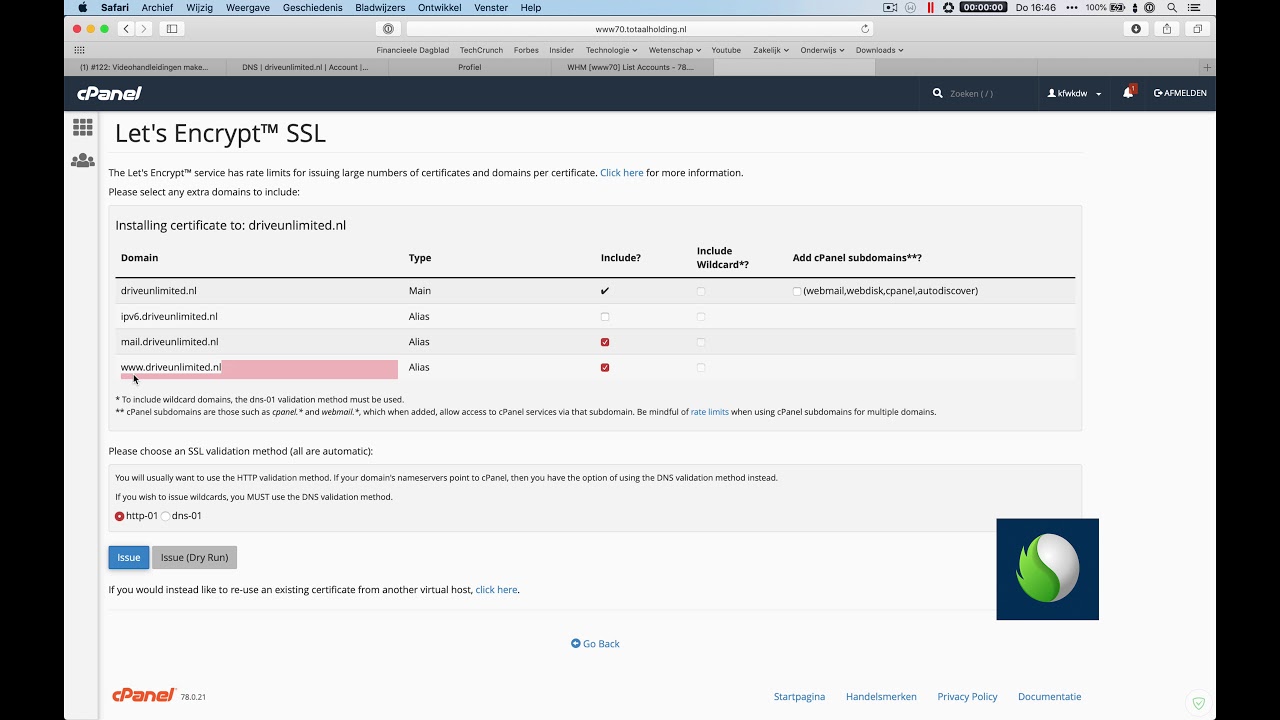Open Spotlight search in menu bar
Viewport: 1280px width, 720px height.
[x=1172, y=7]
